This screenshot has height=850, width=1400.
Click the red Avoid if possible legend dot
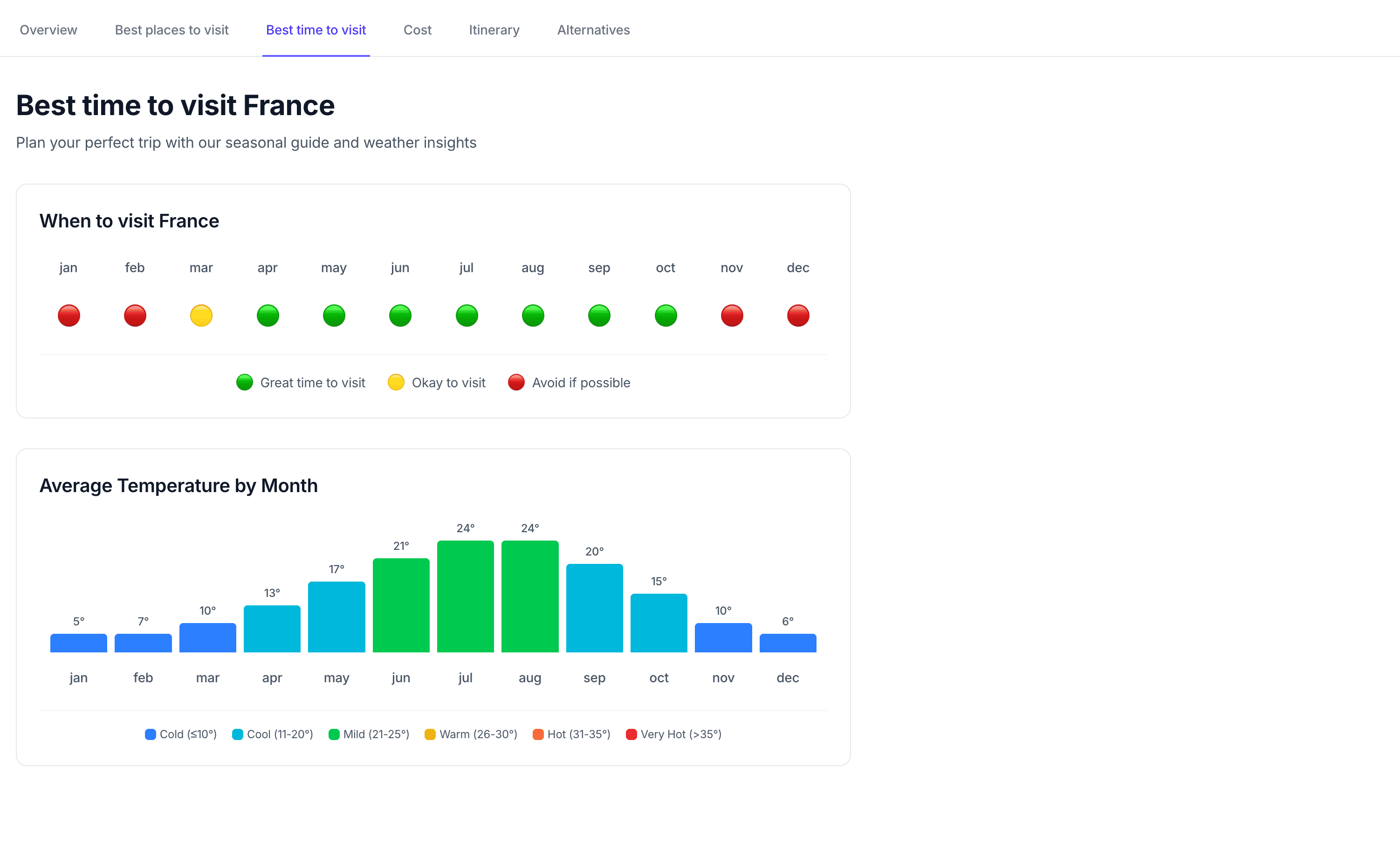pos(516,383)
